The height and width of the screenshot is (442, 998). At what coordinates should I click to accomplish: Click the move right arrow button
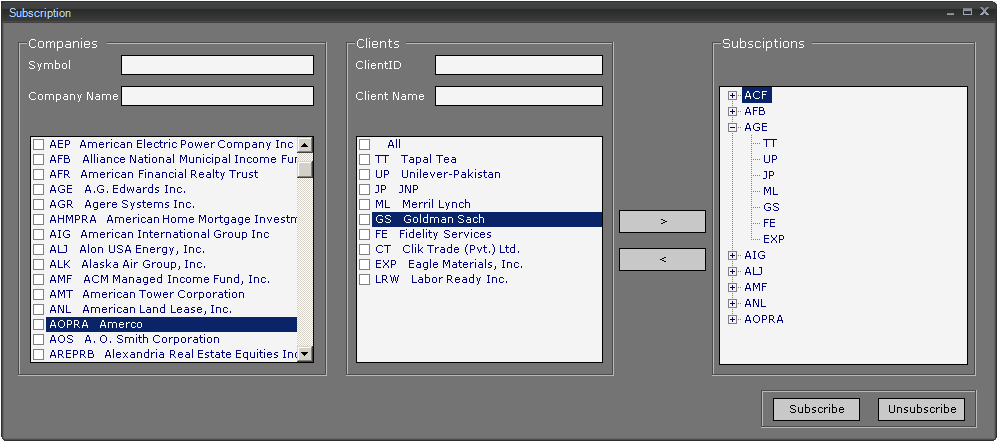(x=662, y=221)
